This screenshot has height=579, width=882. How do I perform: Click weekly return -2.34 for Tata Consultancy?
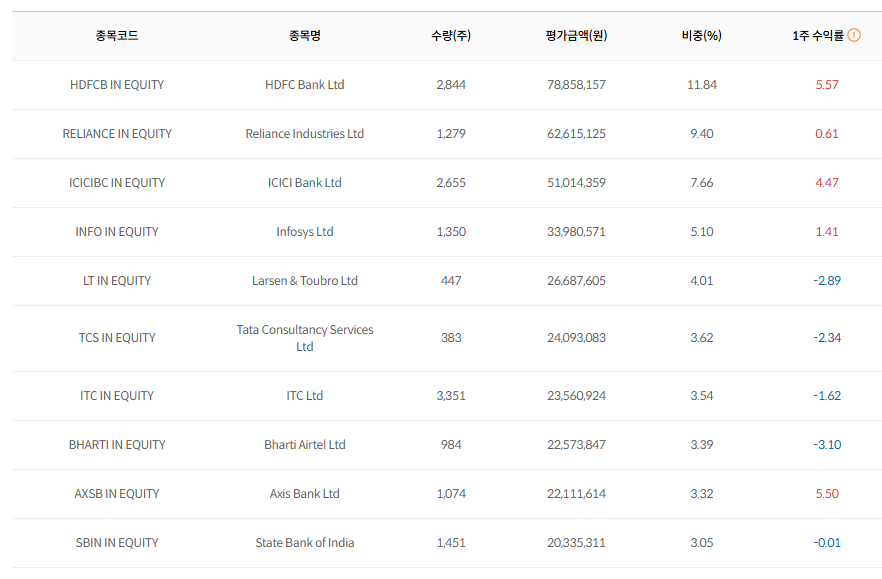827,338
